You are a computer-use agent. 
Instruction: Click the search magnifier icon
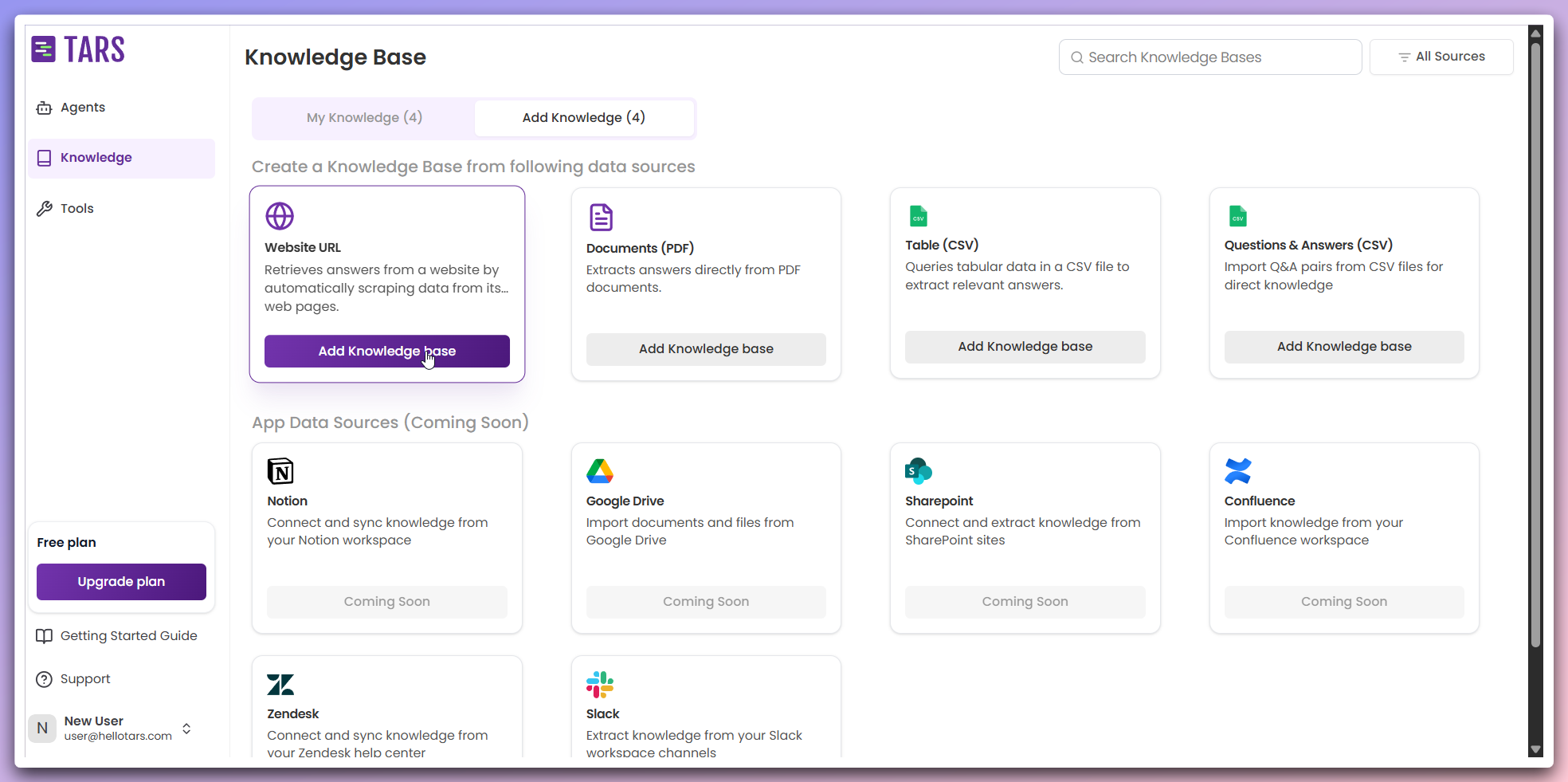[x=1076, y=57]
